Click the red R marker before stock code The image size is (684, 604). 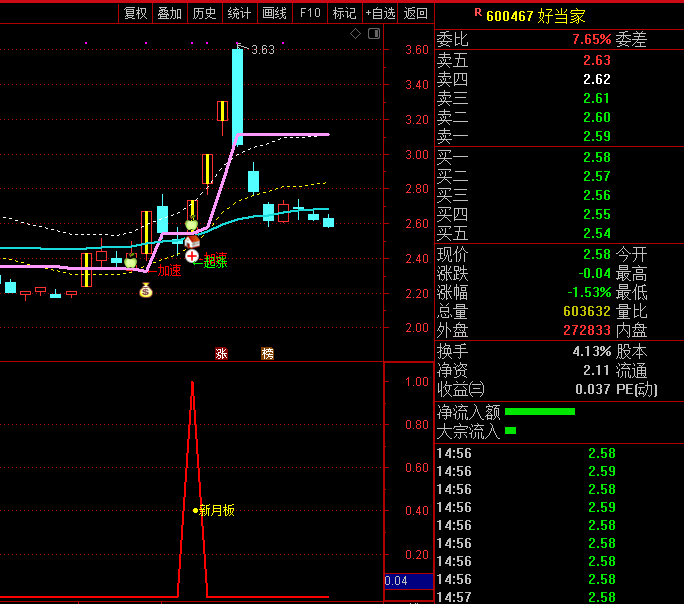click(477, 13)
